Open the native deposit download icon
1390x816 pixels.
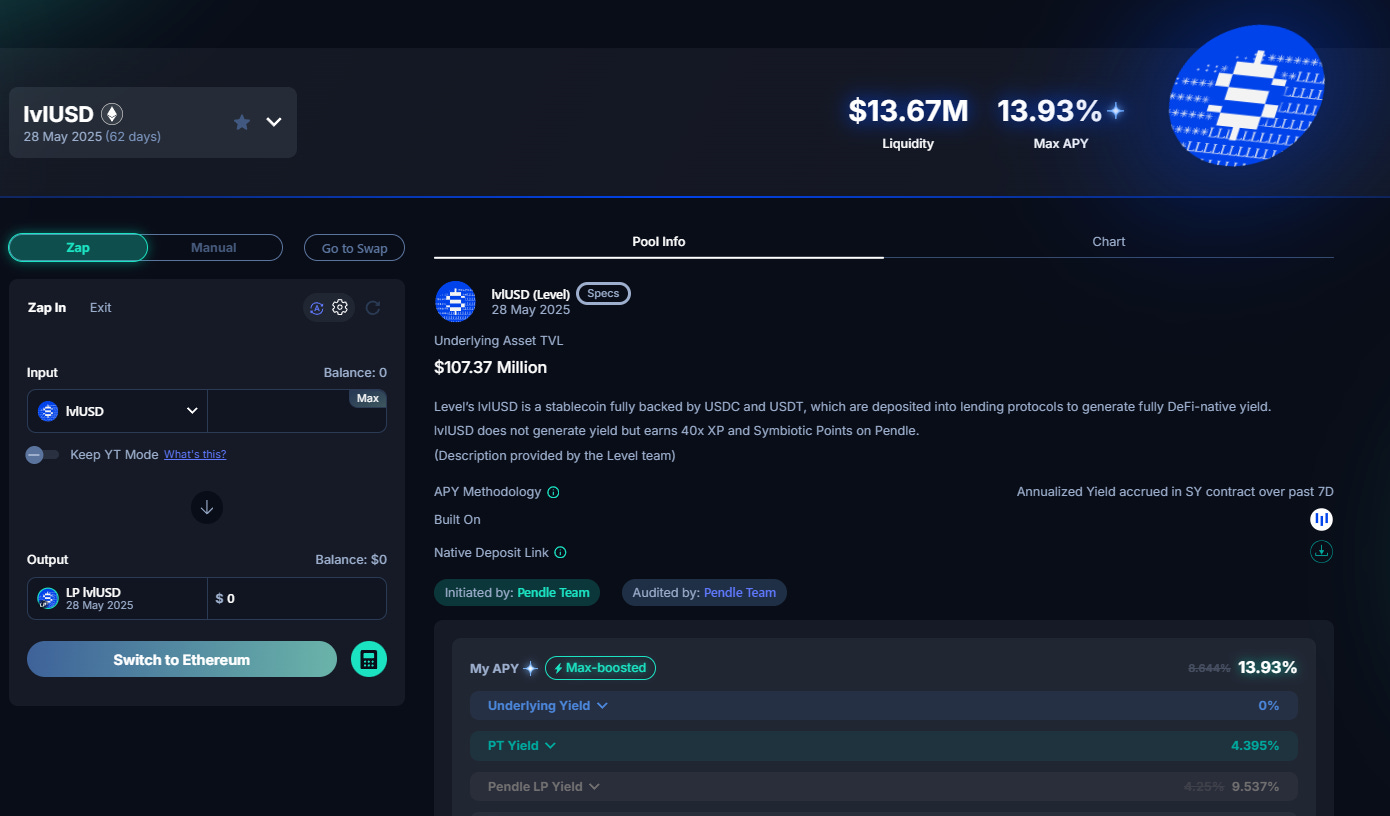[x=1322, y=551]
